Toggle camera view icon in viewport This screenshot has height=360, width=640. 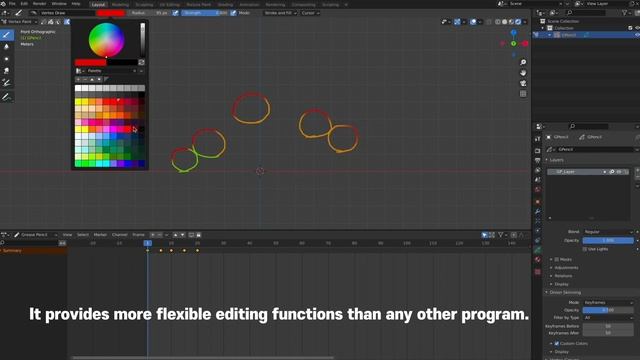523,83
